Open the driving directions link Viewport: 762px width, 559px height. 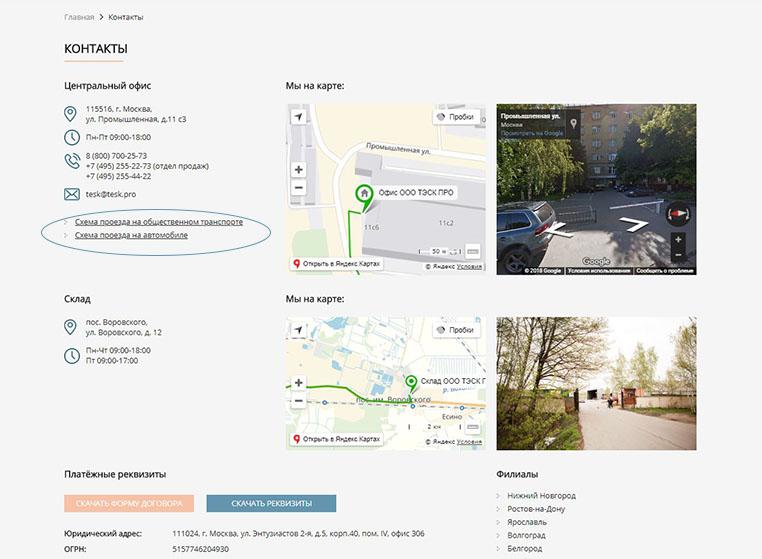click(x=131, y=235)
